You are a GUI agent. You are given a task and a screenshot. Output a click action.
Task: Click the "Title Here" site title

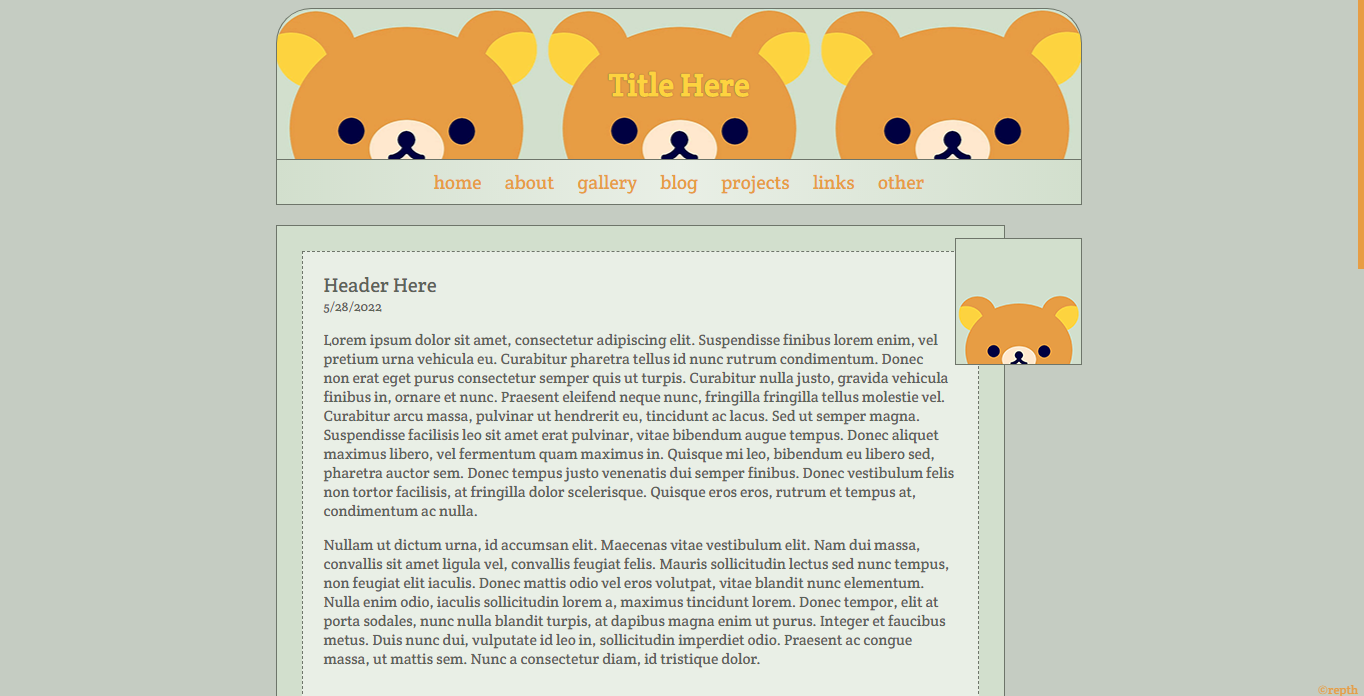pos(679,86)
